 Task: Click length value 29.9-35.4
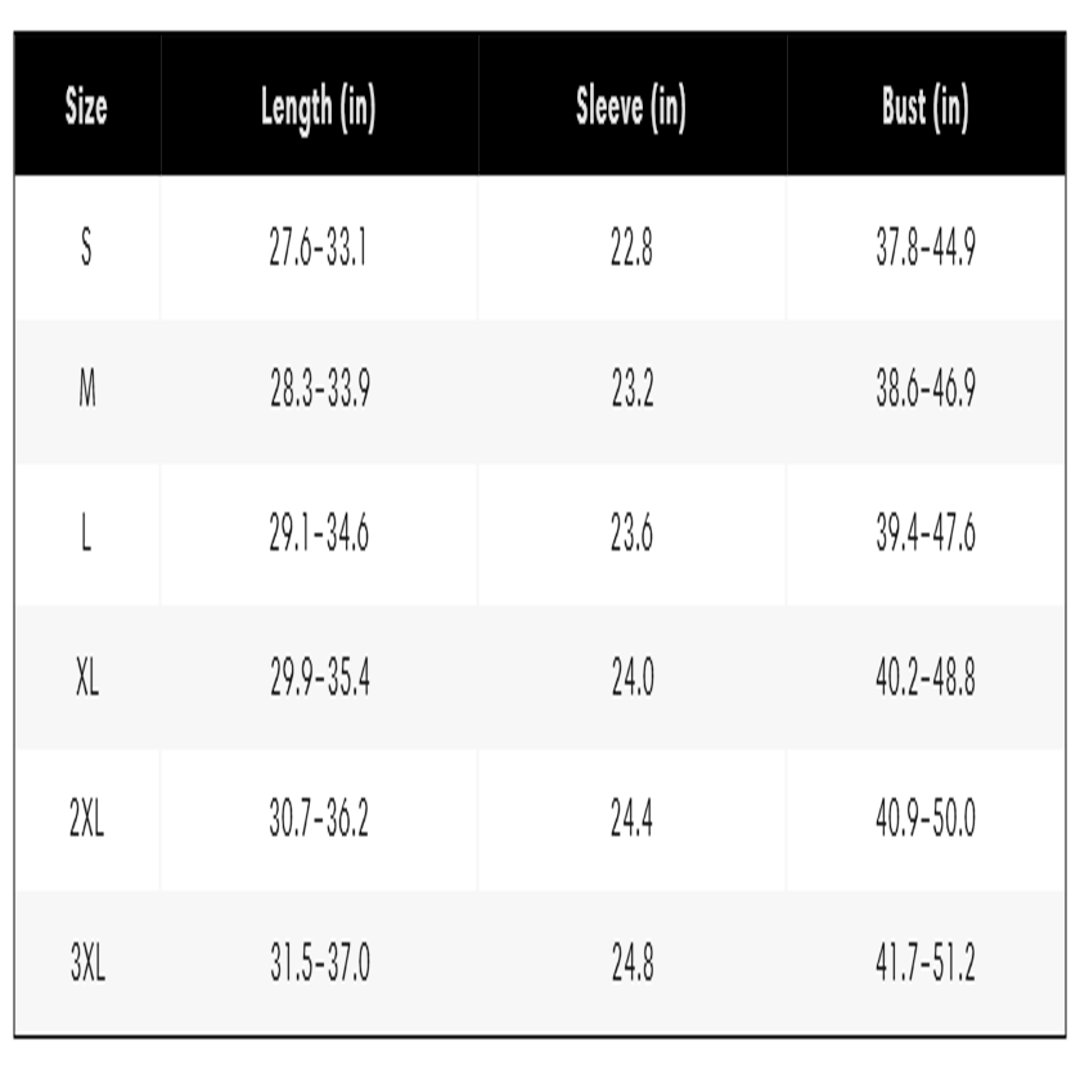coord(320,676)
